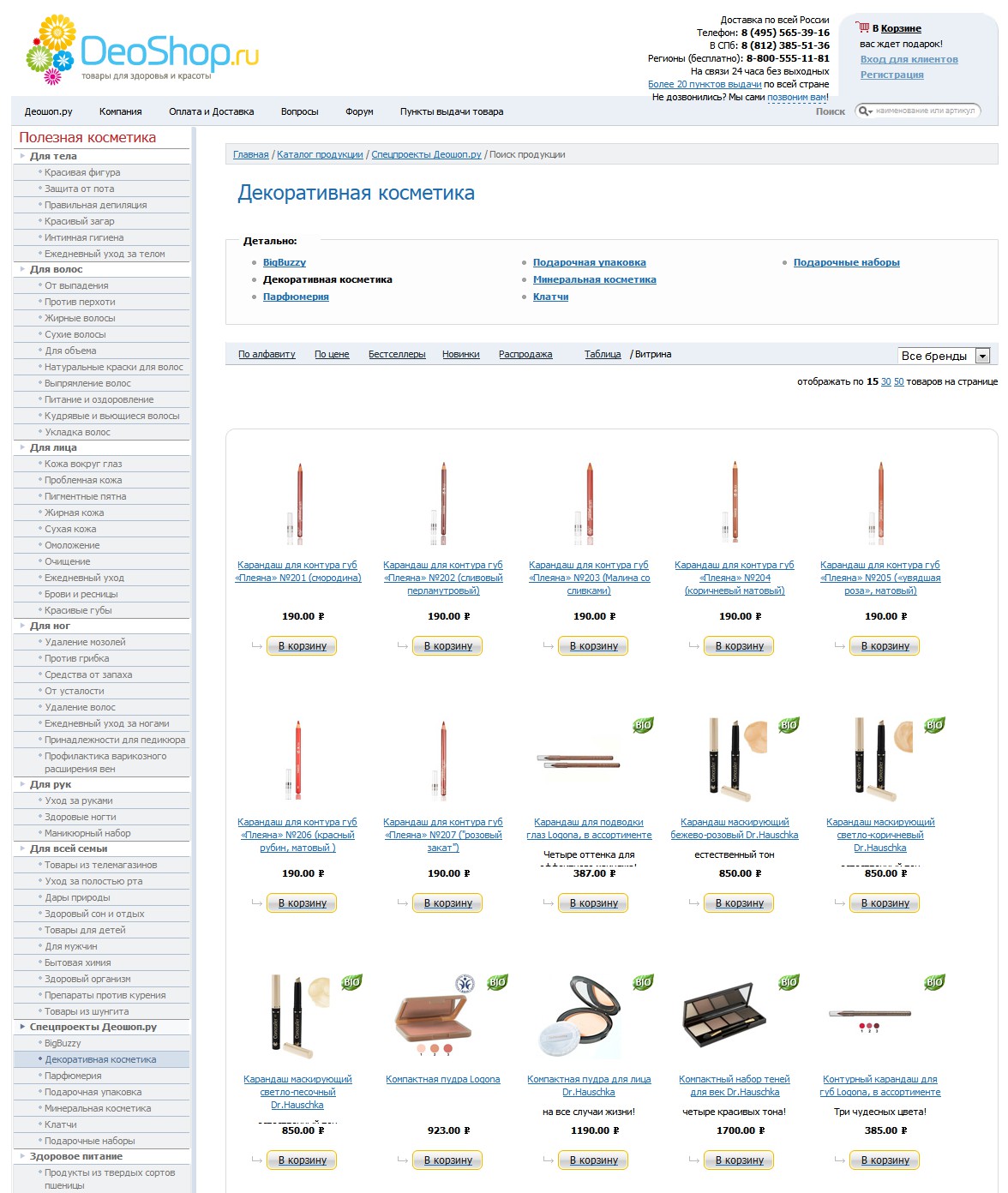Click the позвоним вам callback link

coord(797,97)
